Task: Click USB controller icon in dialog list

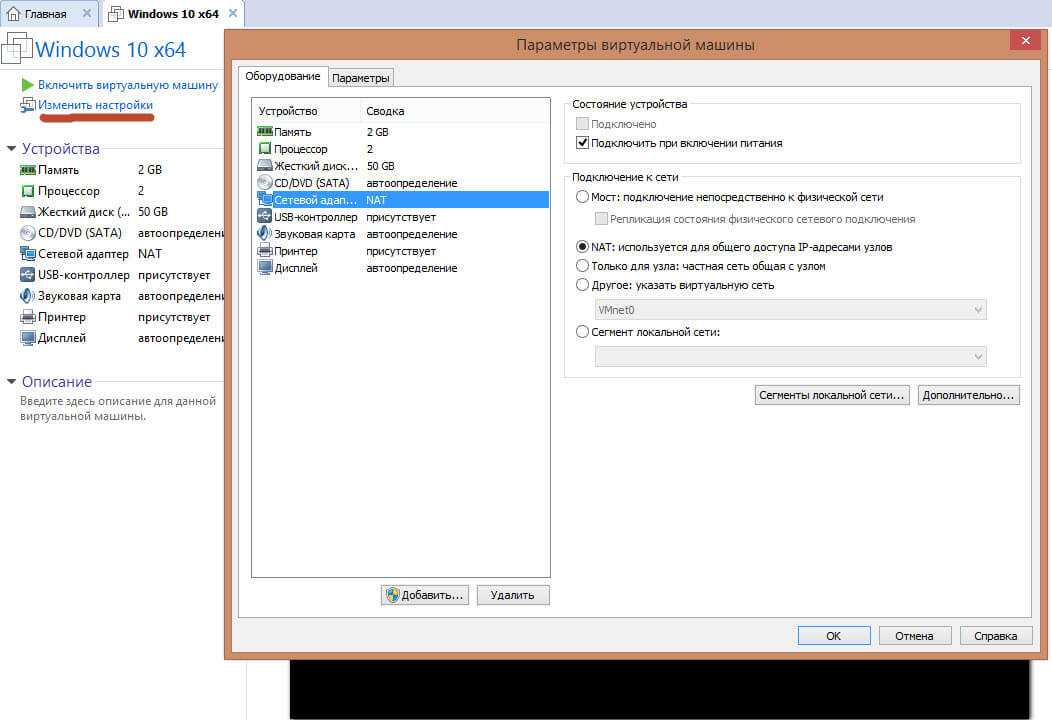Action: [265, 217]
